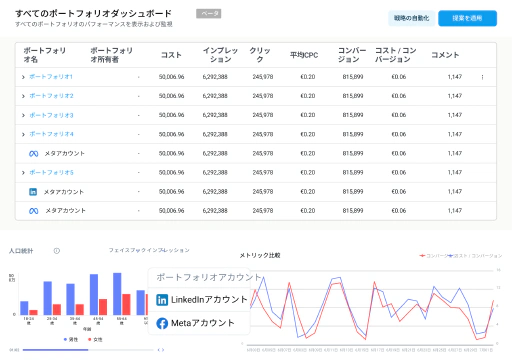Expand the ポートフォリオ3 row chevron
Image resolution: width=512 pixels, height=361 pixels.
click(23, 115)
